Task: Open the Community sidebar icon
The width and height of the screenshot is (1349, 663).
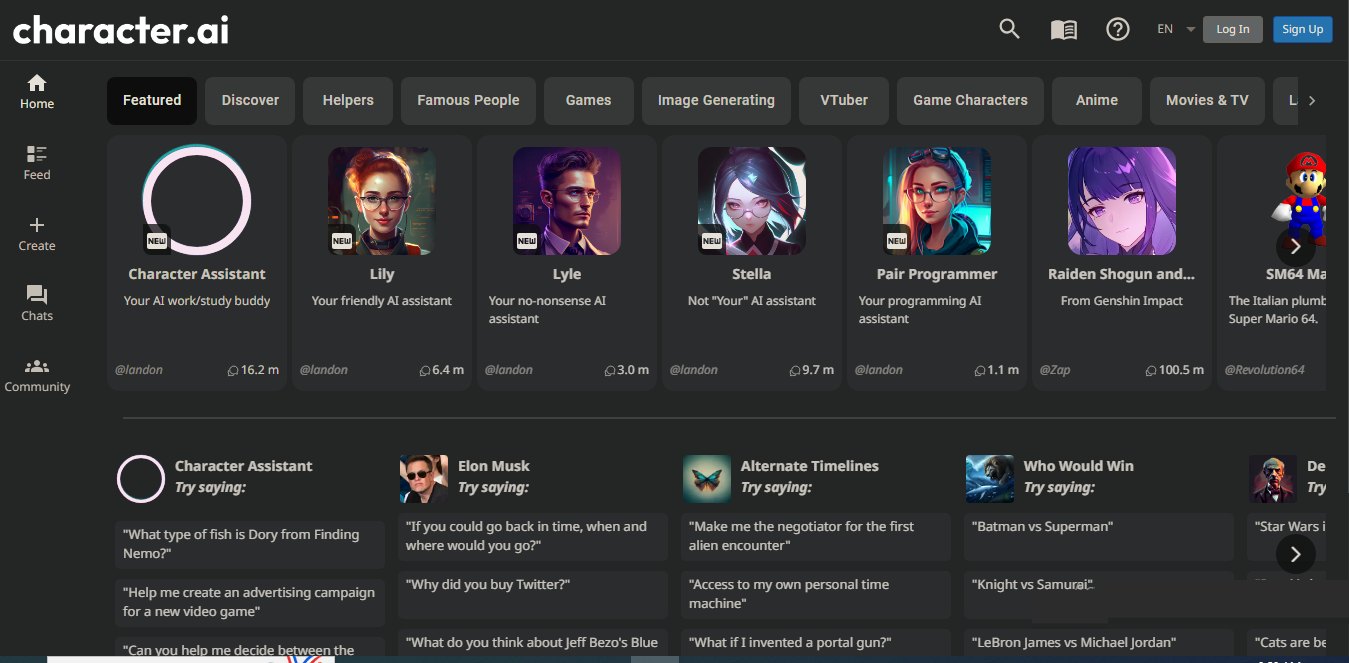Action: coord(37,374)
